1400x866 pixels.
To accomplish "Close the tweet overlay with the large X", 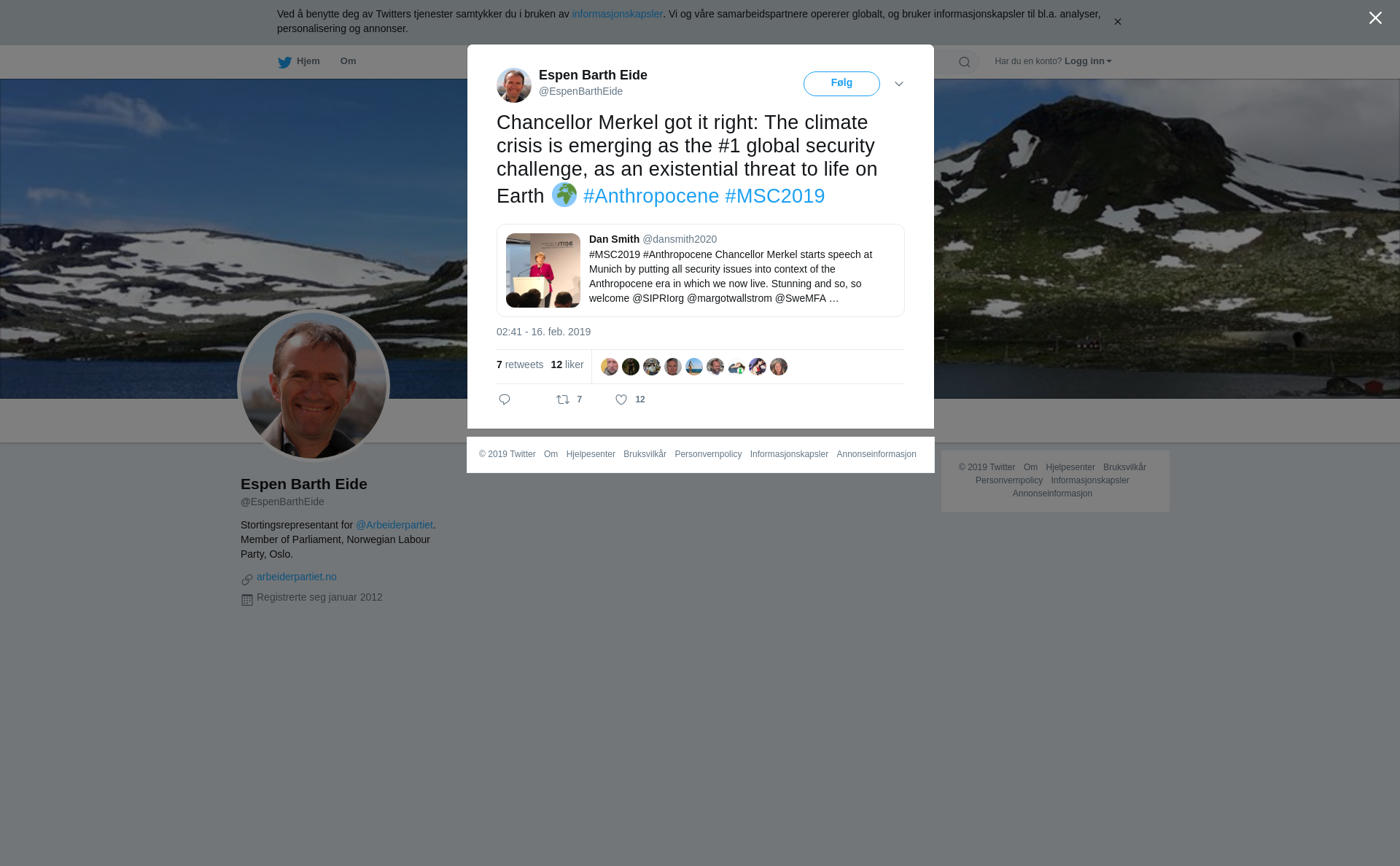I will [x=1375, y=17].
